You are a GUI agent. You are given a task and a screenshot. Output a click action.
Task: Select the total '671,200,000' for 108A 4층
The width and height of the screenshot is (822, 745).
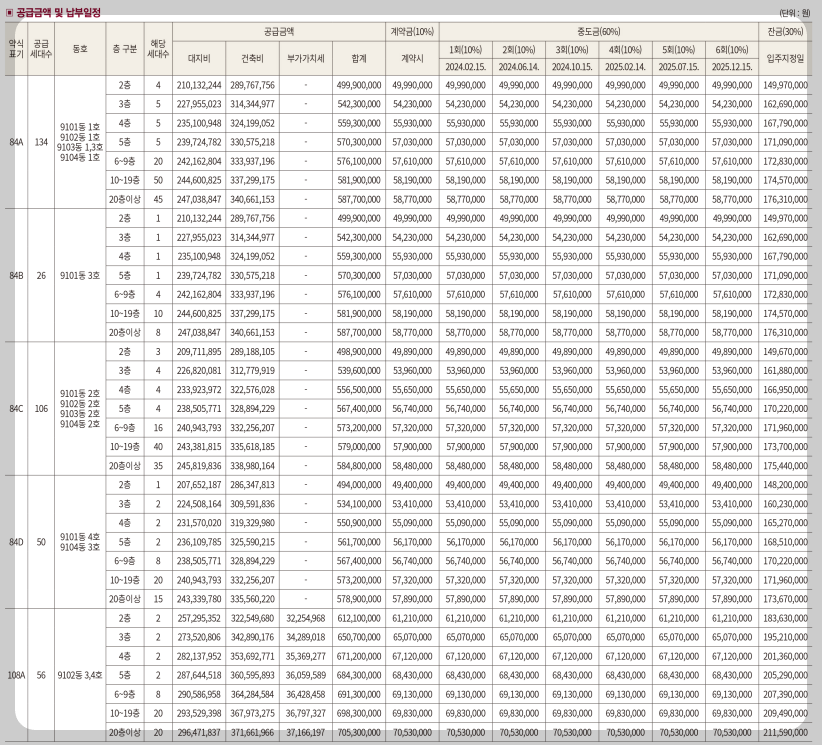click(359, 656)
